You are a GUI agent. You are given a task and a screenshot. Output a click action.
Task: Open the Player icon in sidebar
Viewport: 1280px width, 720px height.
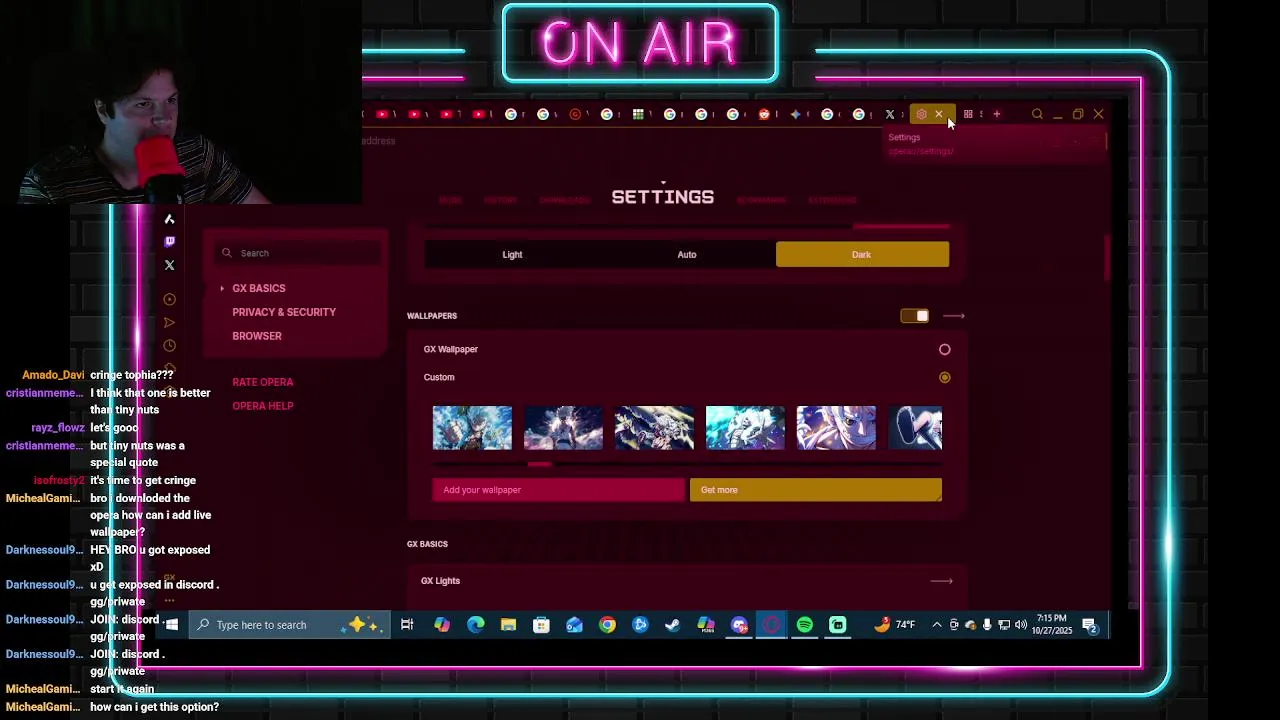point(169,299)
